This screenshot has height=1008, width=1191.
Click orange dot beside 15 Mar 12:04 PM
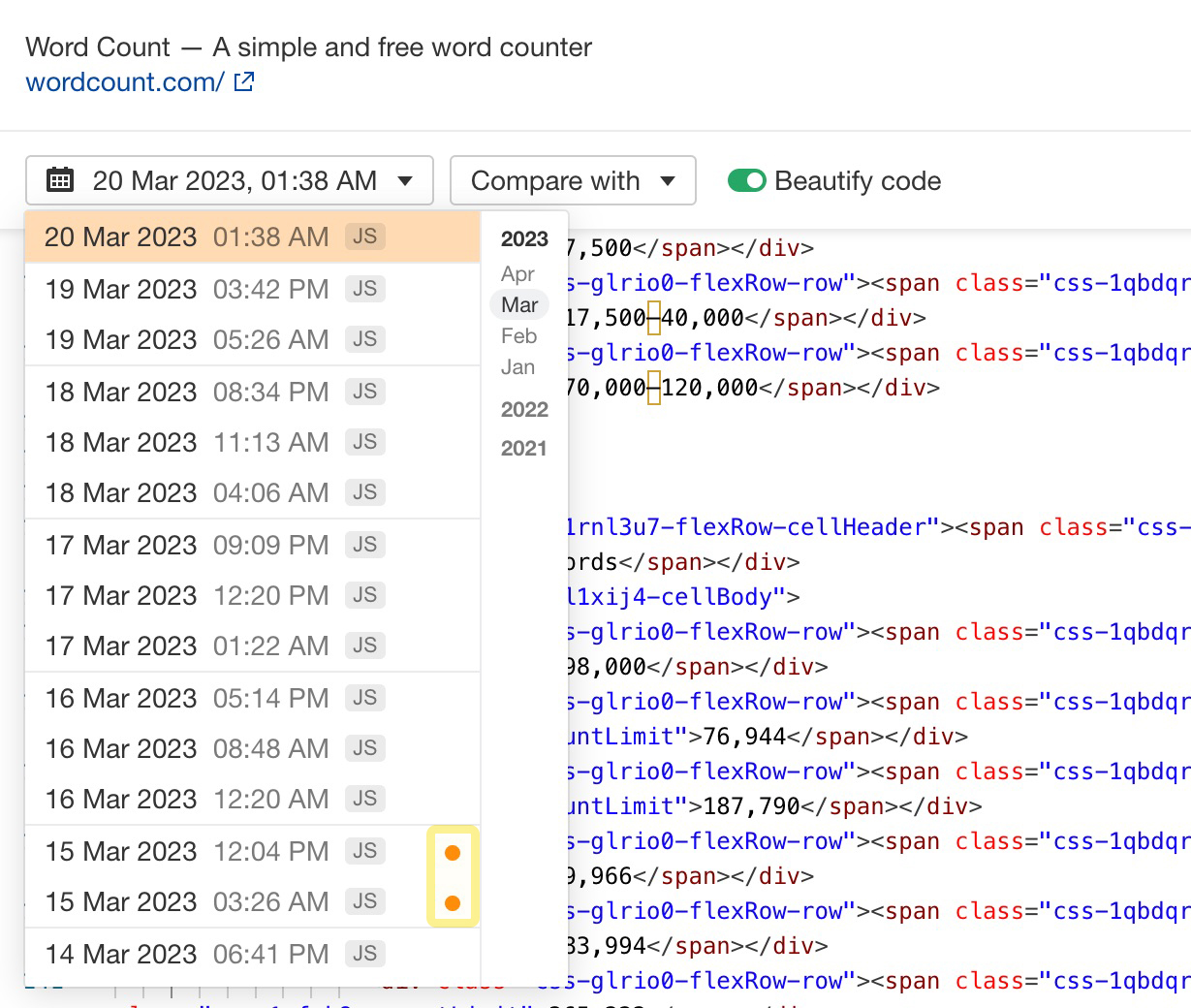pos(452,853)
